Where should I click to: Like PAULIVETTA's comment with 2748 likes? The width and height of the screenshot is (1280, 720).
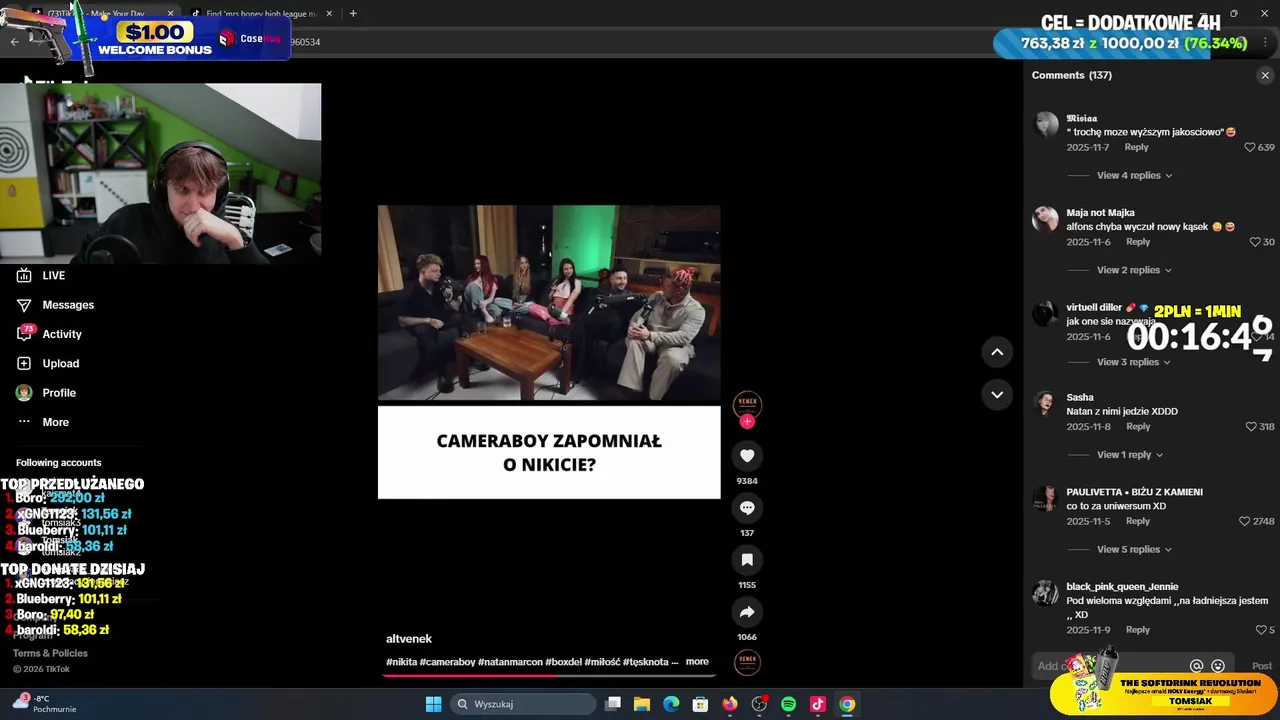pyautogui.click(x=1244, y=522)
